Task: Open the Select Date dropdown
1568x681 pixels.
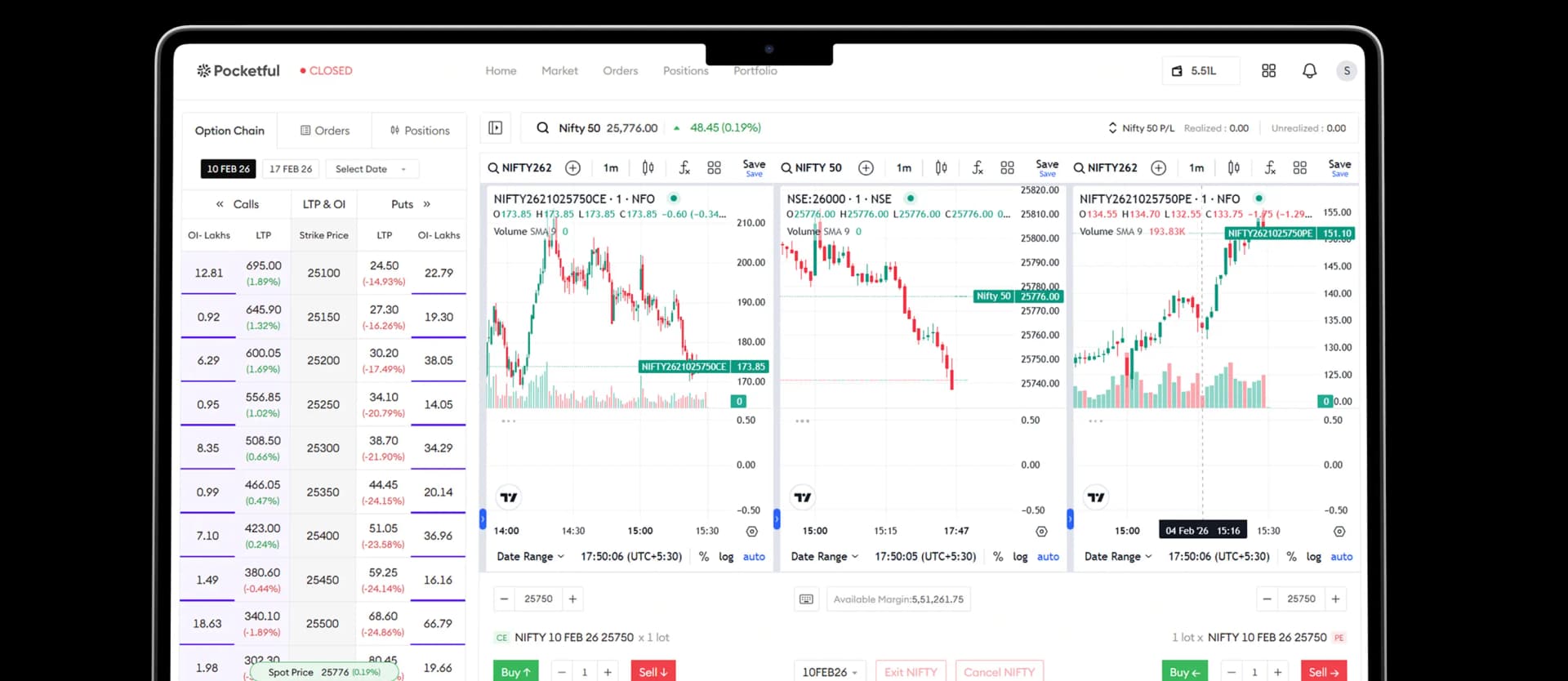Action: [x=372, y=169]
